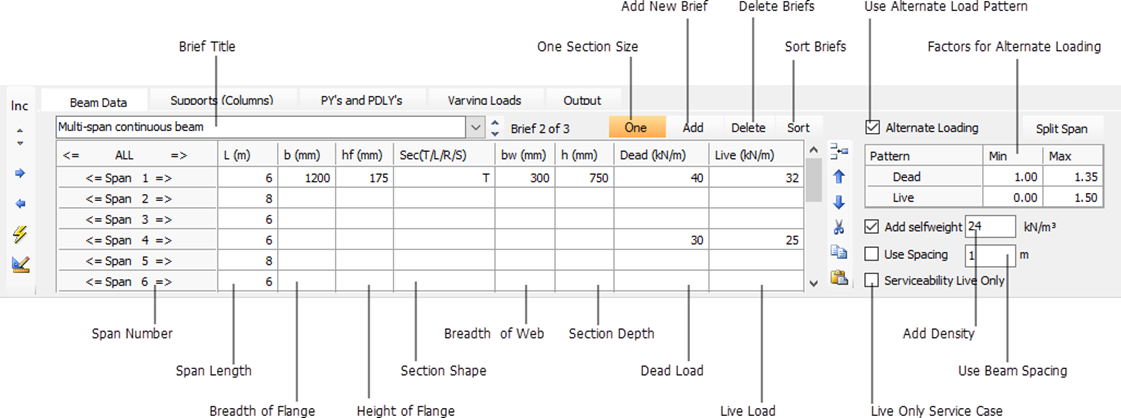
Task: Select the '<= Span 5 =>' row header
Action: pyautogui.click(x=136, y=262)
